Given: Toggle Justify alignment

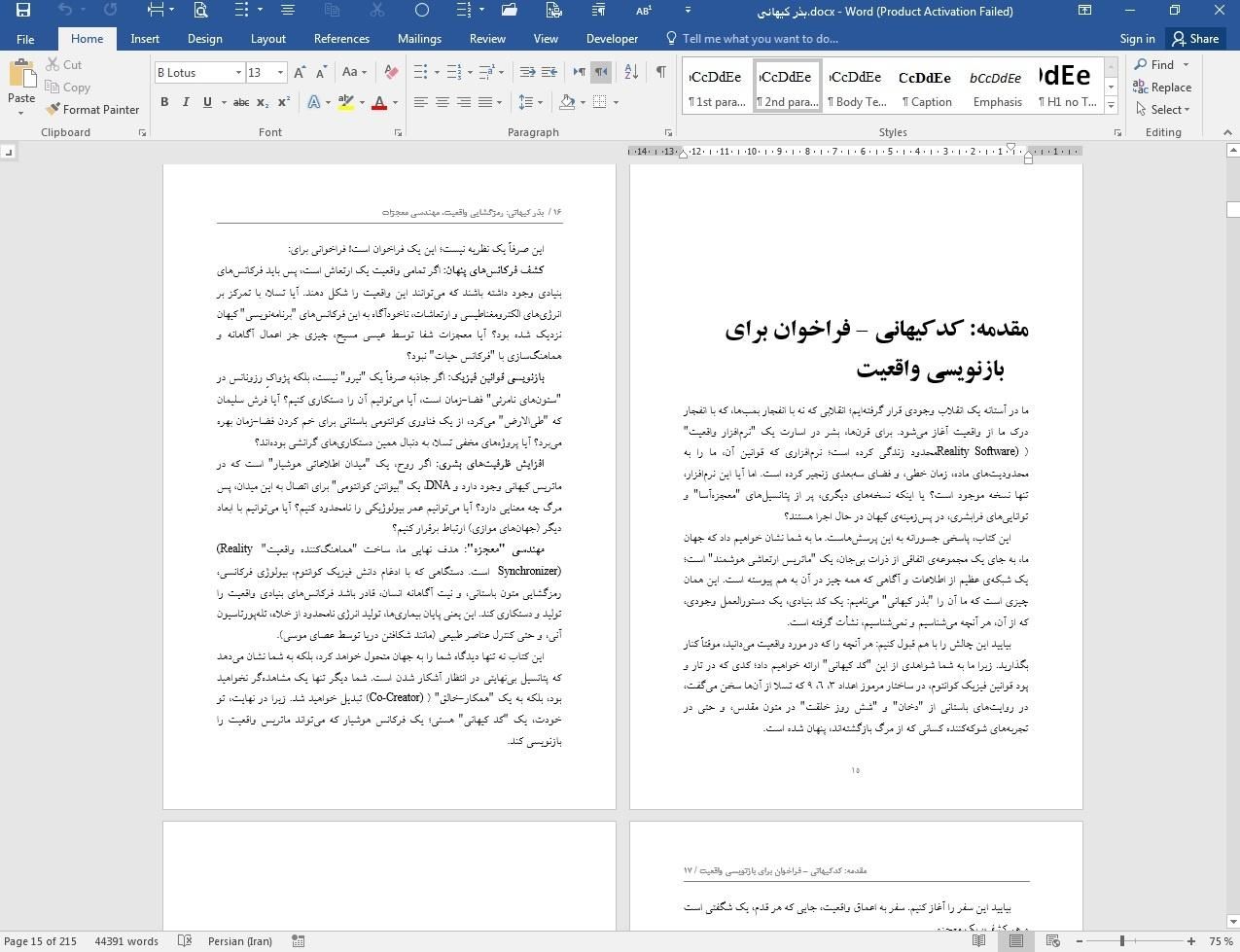Looking at the screenshot, I should click(485, 102).
